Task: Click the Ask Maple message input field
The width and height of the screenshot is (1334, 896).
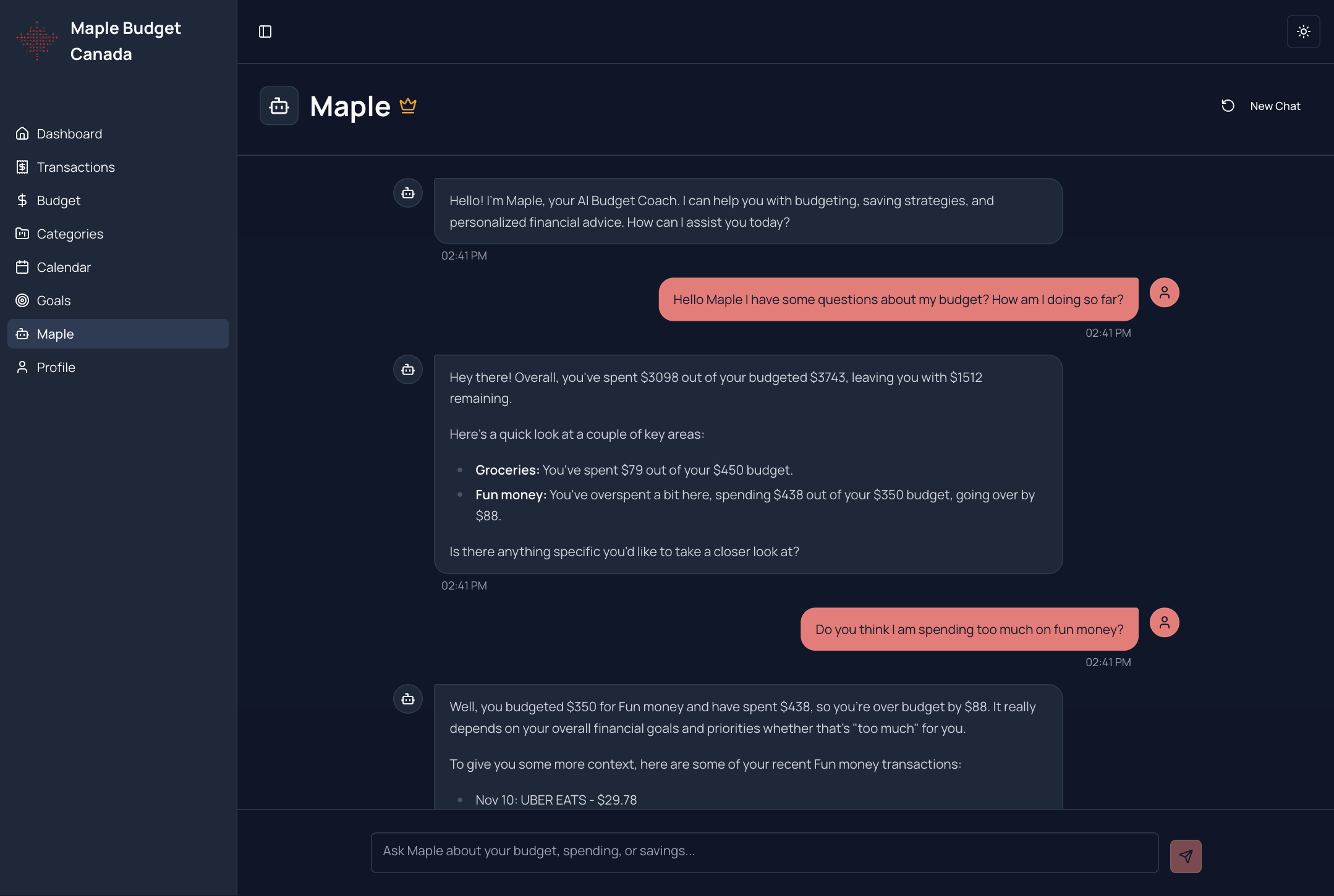Action: [x=764, y=852]
